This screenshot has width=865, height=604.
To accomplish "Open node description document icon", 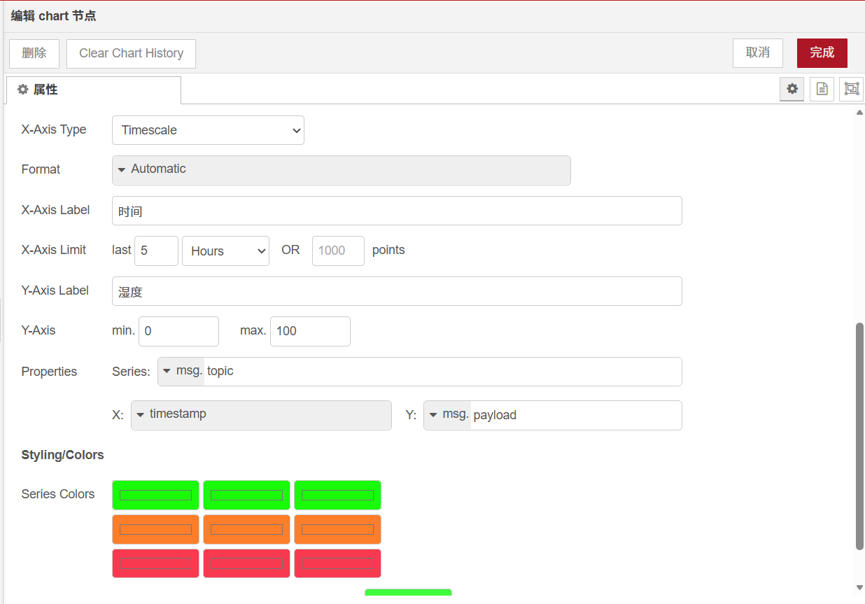I will (821, 89).
